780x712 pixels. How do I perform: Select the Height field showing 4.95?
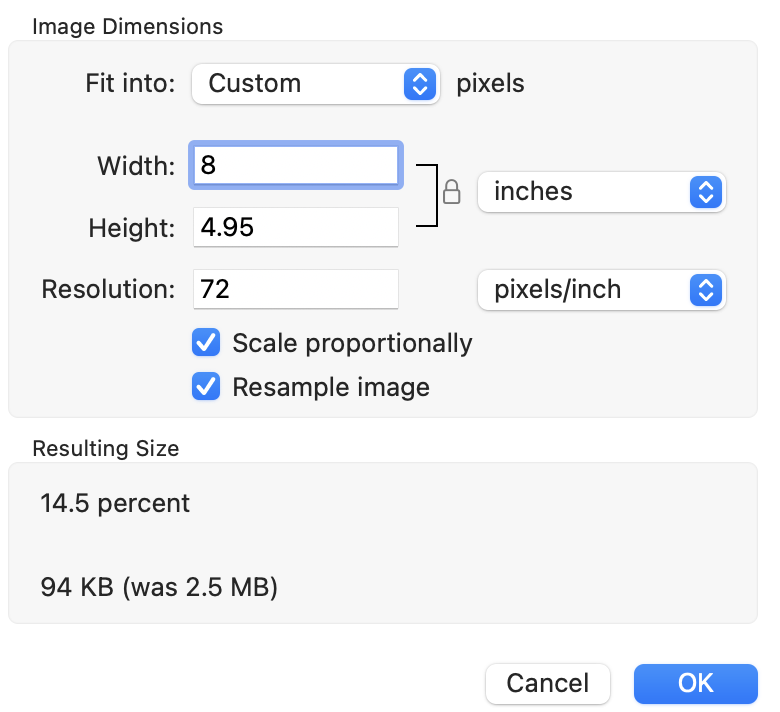tap(296, 227)
